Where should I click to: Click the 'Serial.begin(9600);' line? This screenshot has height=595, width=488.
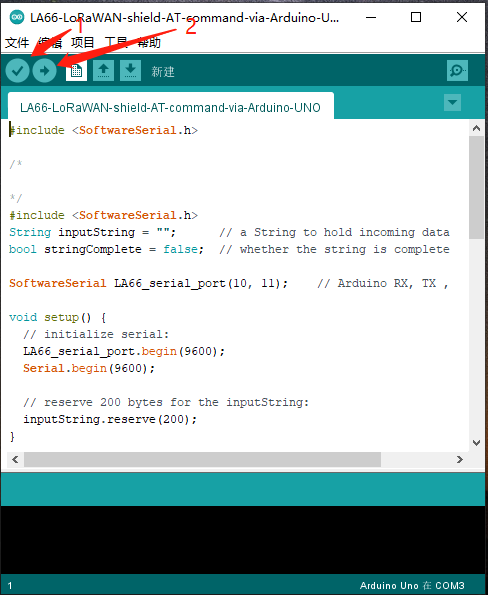point(89,368)
